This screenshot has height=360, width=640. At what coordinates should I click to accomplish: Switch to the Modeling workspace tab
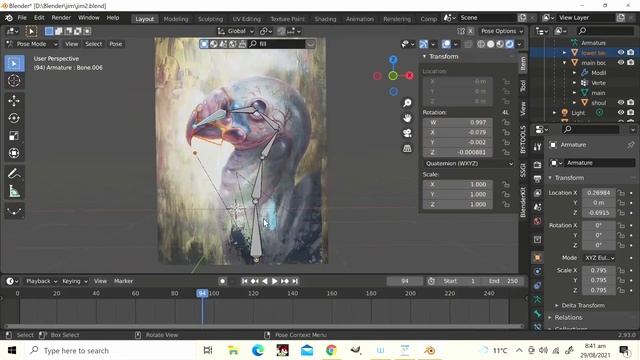point(176,19)
